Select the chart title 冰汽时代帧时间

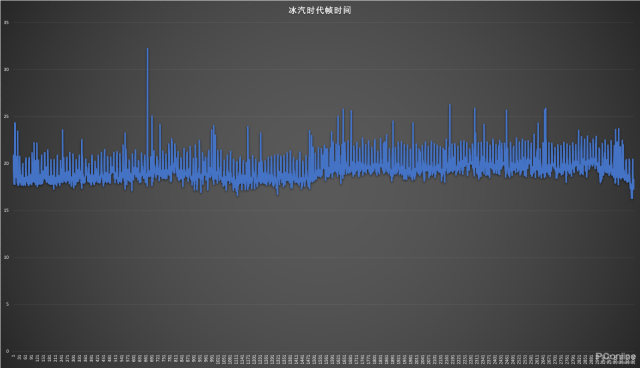point(320,11)
